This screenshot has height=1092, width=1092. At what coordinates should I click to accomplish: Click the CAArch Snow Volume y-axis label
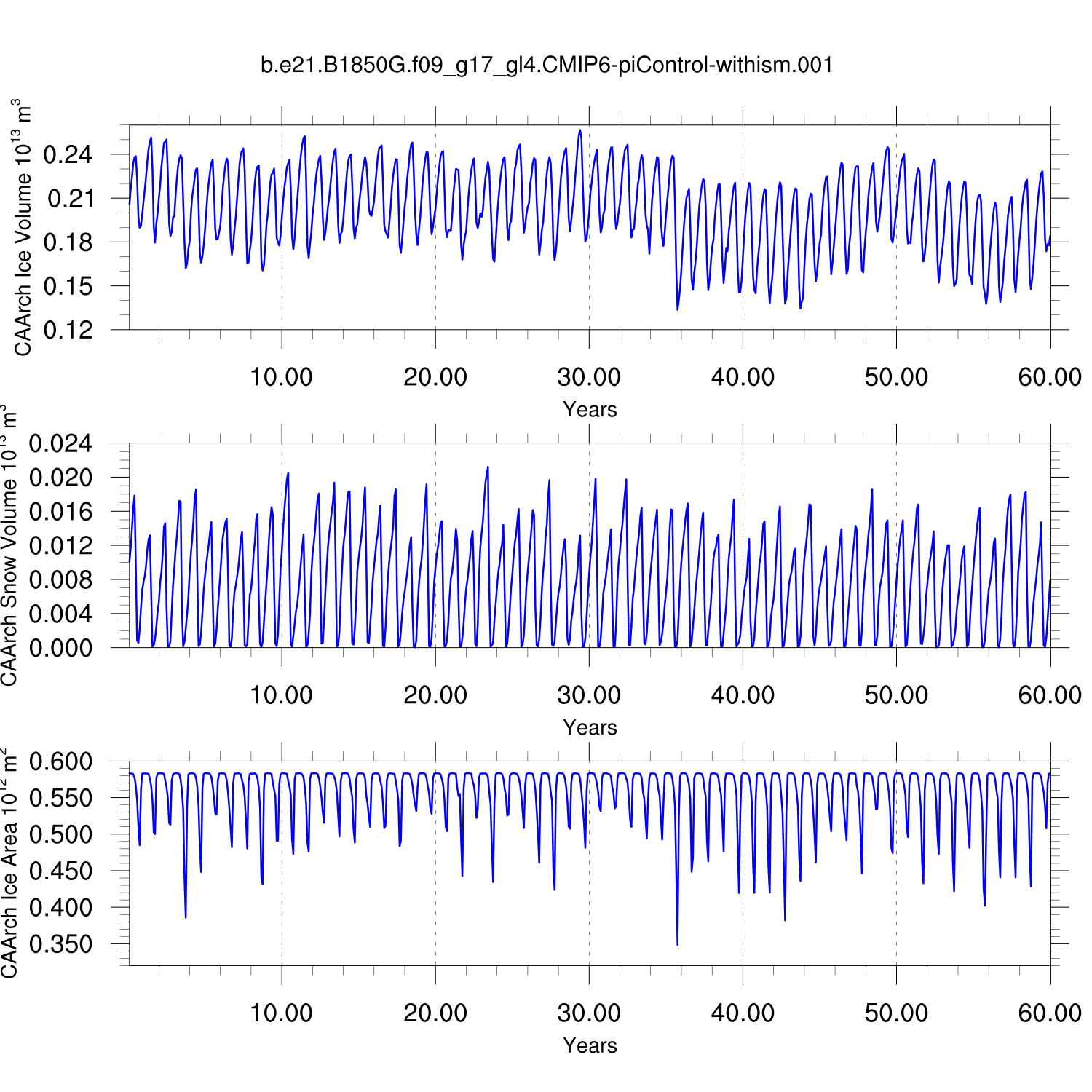(9, 545)
